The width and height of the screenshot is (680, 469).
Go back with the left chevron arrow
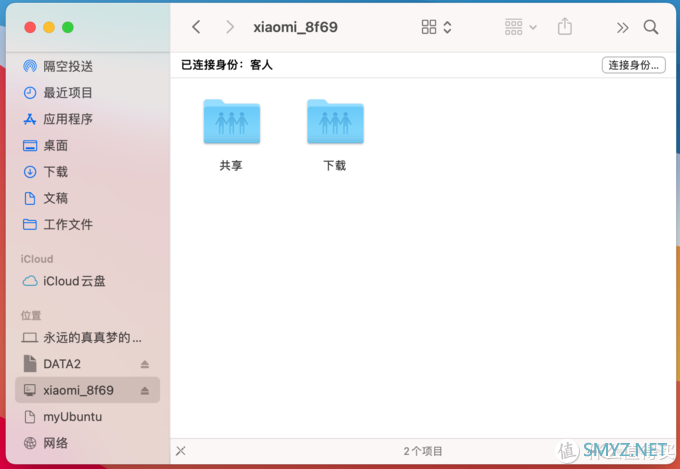pyautogui.click(x=196, y=27)
